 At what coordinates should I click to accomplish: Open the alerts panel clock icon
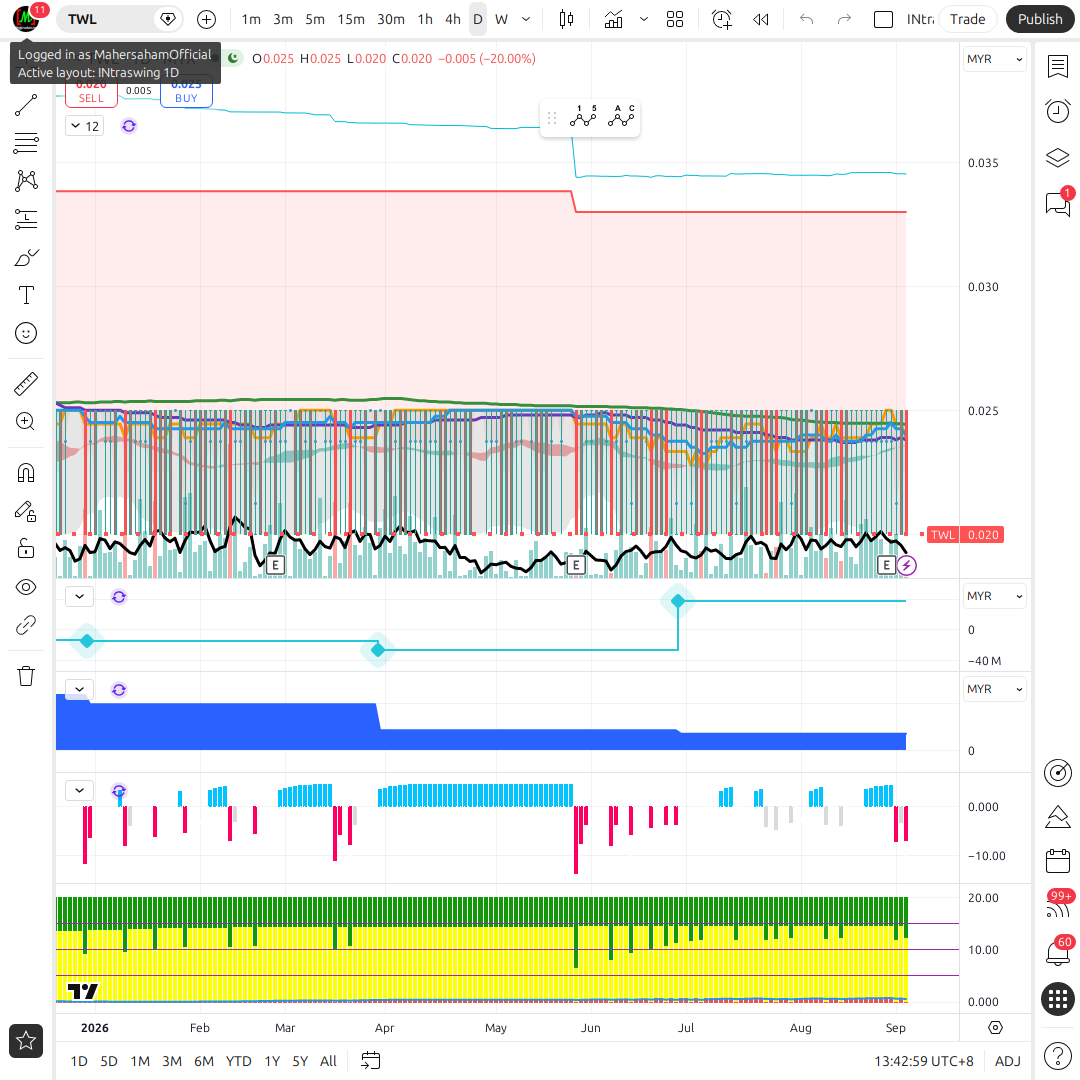click(x=1057, y=111)
